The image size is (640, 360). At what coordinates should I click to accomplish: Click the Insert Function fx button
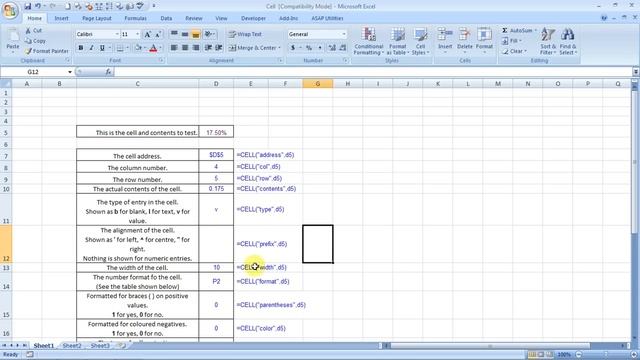(x=108, y=72)
